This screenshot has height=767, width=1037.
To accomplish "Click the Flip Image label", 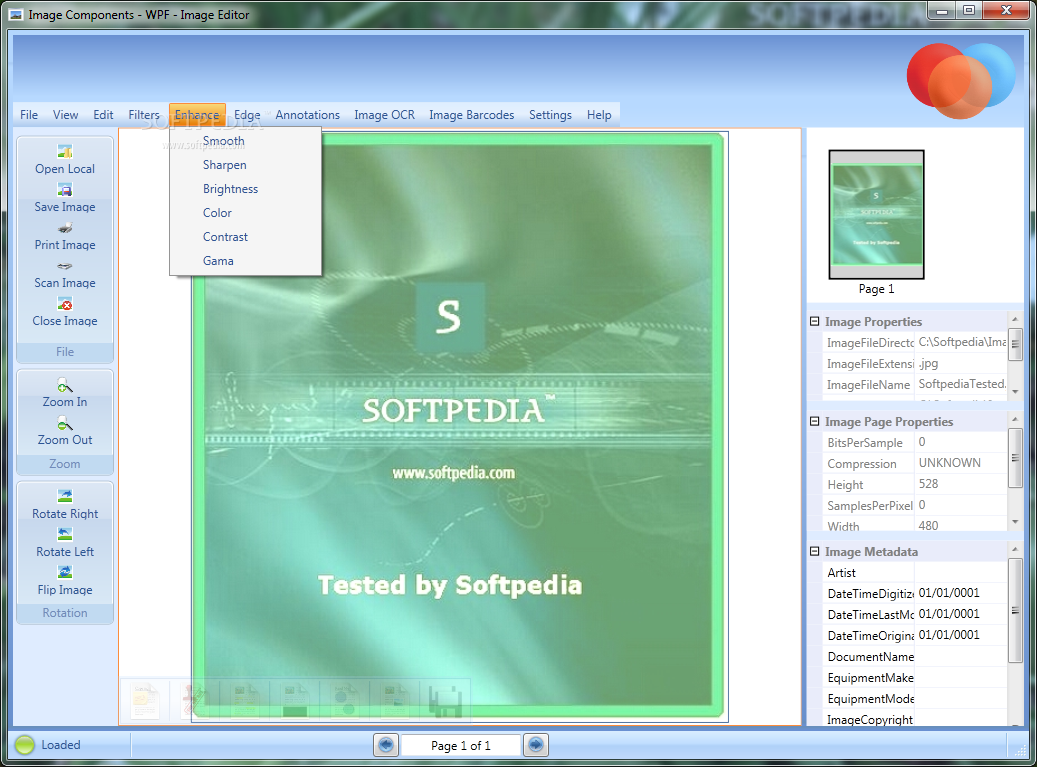I will click(65, 590).
